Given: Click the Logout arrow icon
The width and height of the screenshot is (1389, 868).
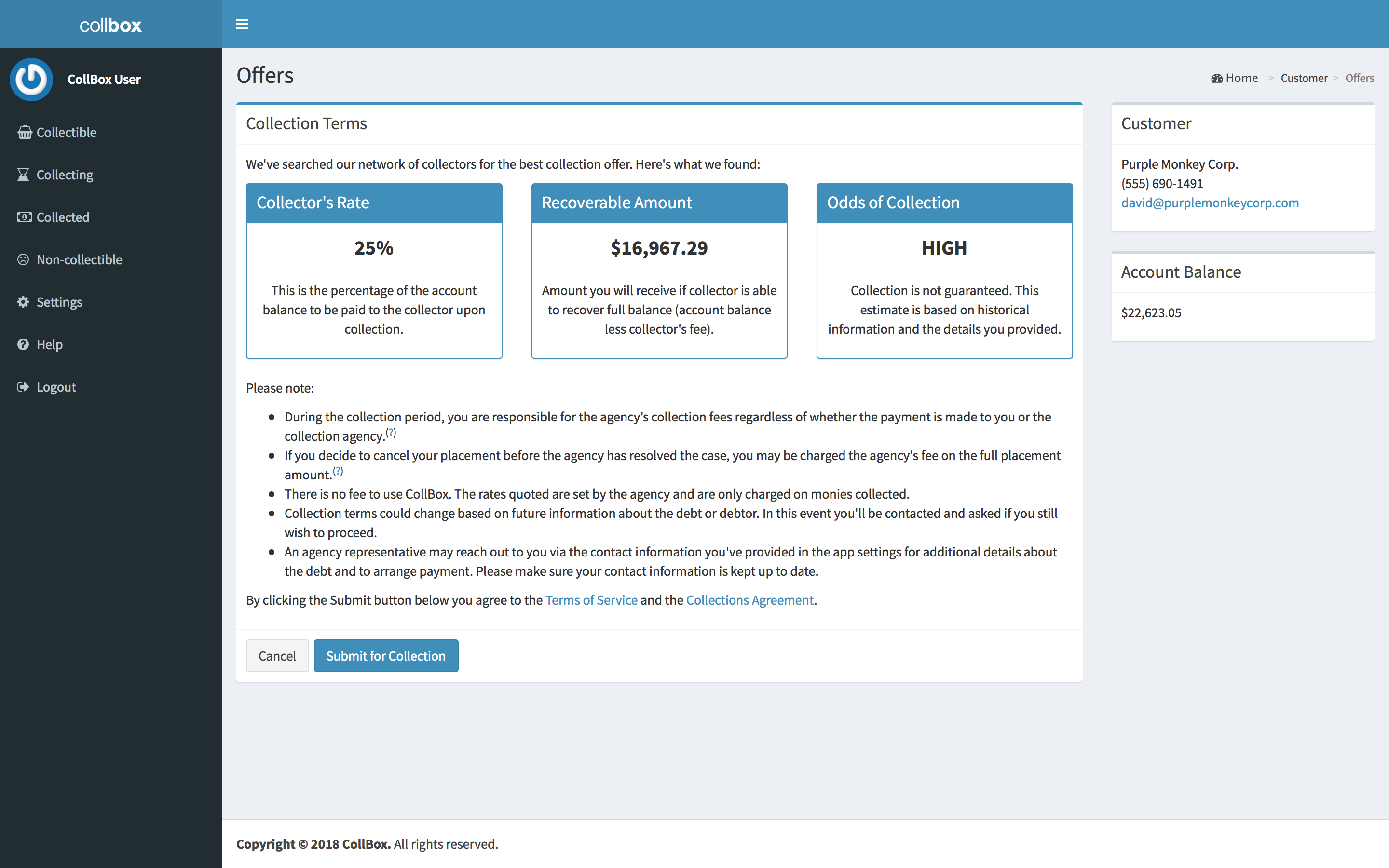Looking at the screenshot, I should pyautogui.click(x=23, y=387).
